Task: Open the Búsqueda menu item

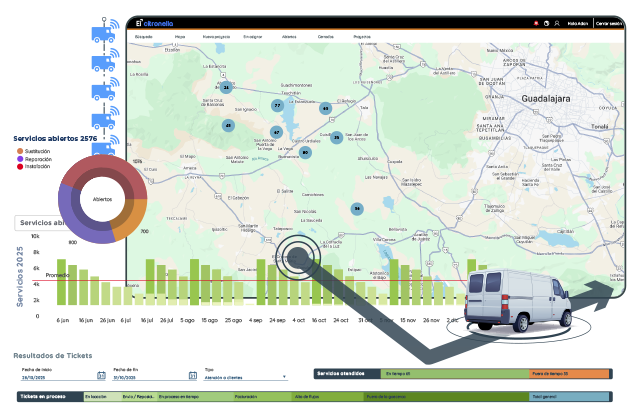Action: click(144, 34)
